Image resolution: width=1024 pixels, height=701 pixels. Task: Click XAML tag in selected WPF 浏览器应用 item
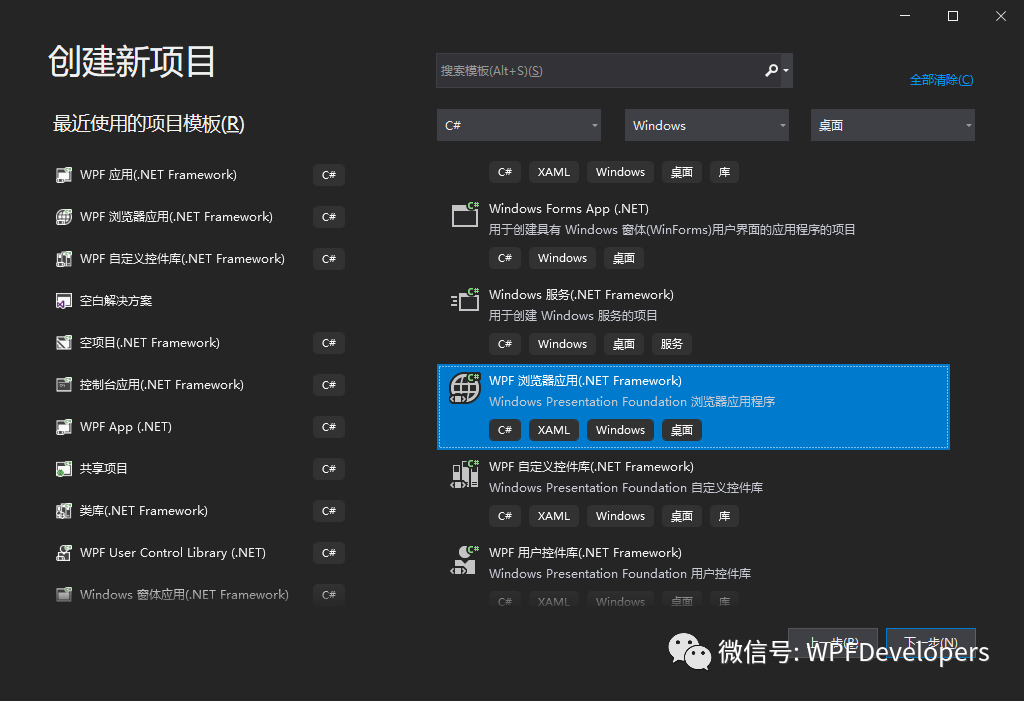[x=554, y=430]
